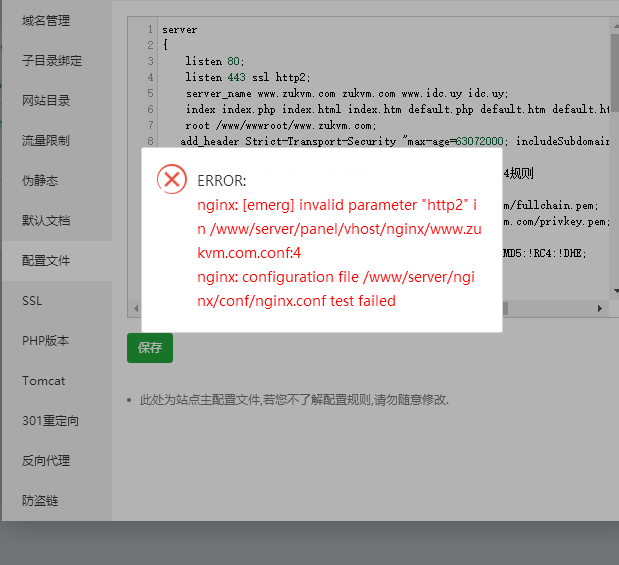Click line number 4 in gutter
Screen dimensions: 619x565
click(150, 77)
